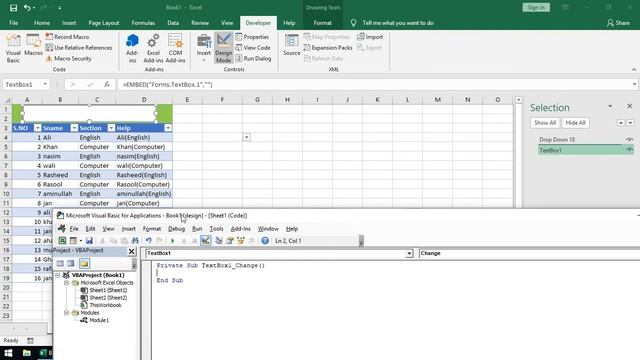Open Properties Window icon in VBA toolbar
The image size is (640, 360).
click(230, 240)
